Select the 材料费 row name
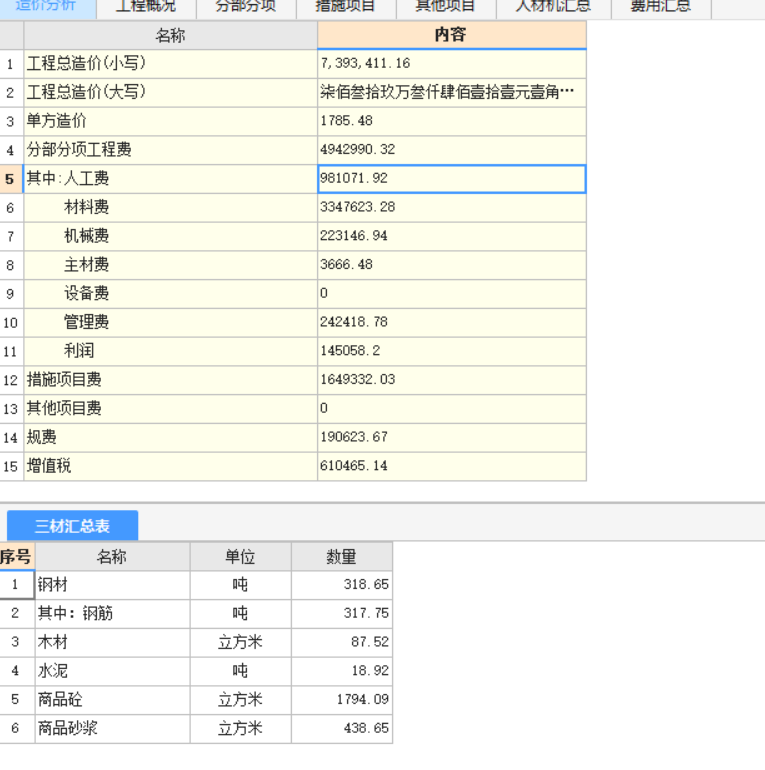This screenshot has height=770, width=765. (x=170, y=208)
